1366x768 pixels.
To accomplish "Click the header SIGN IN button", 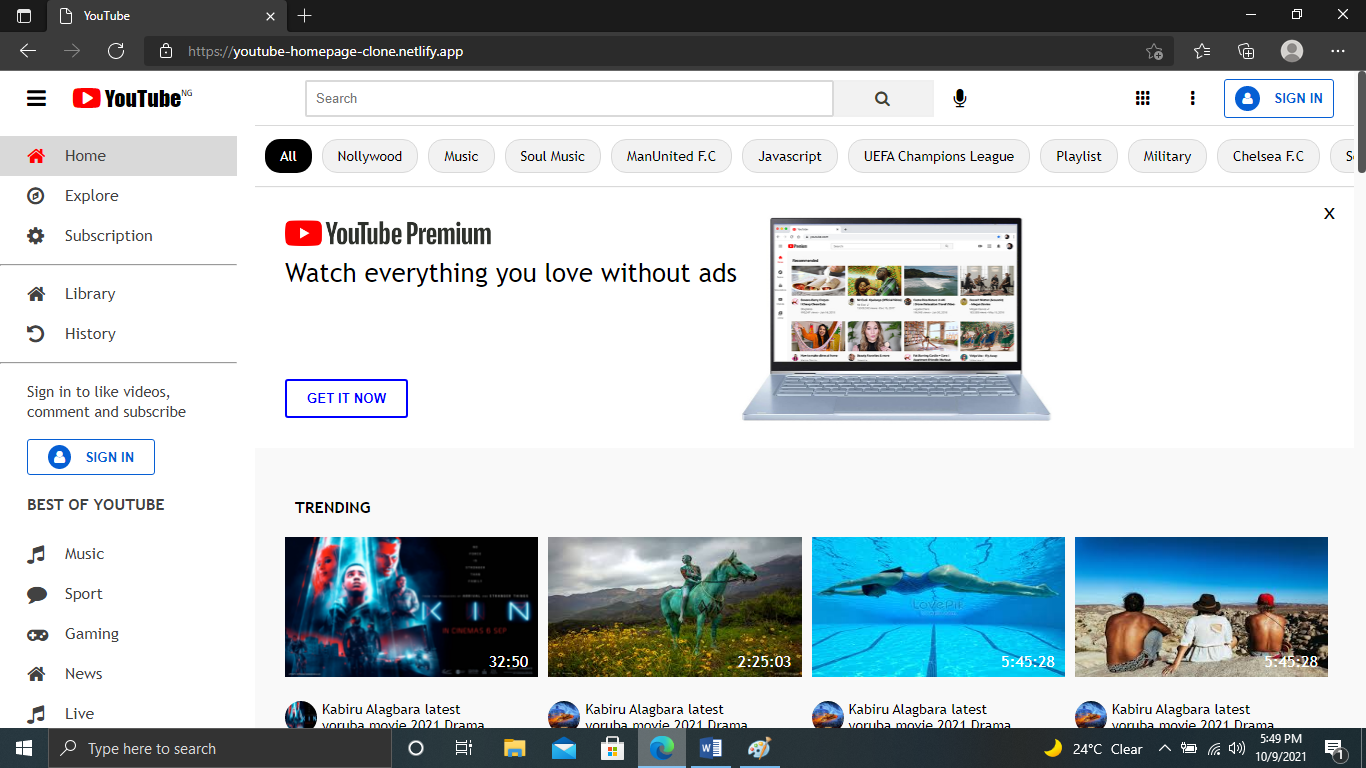I will (1279, 98).
